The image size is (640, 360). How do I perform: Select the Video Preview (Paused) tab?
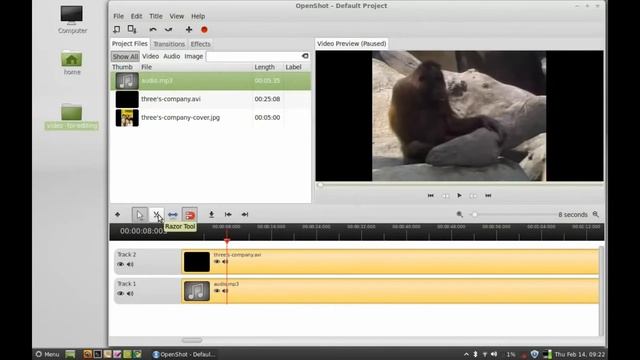click(351, 44)
